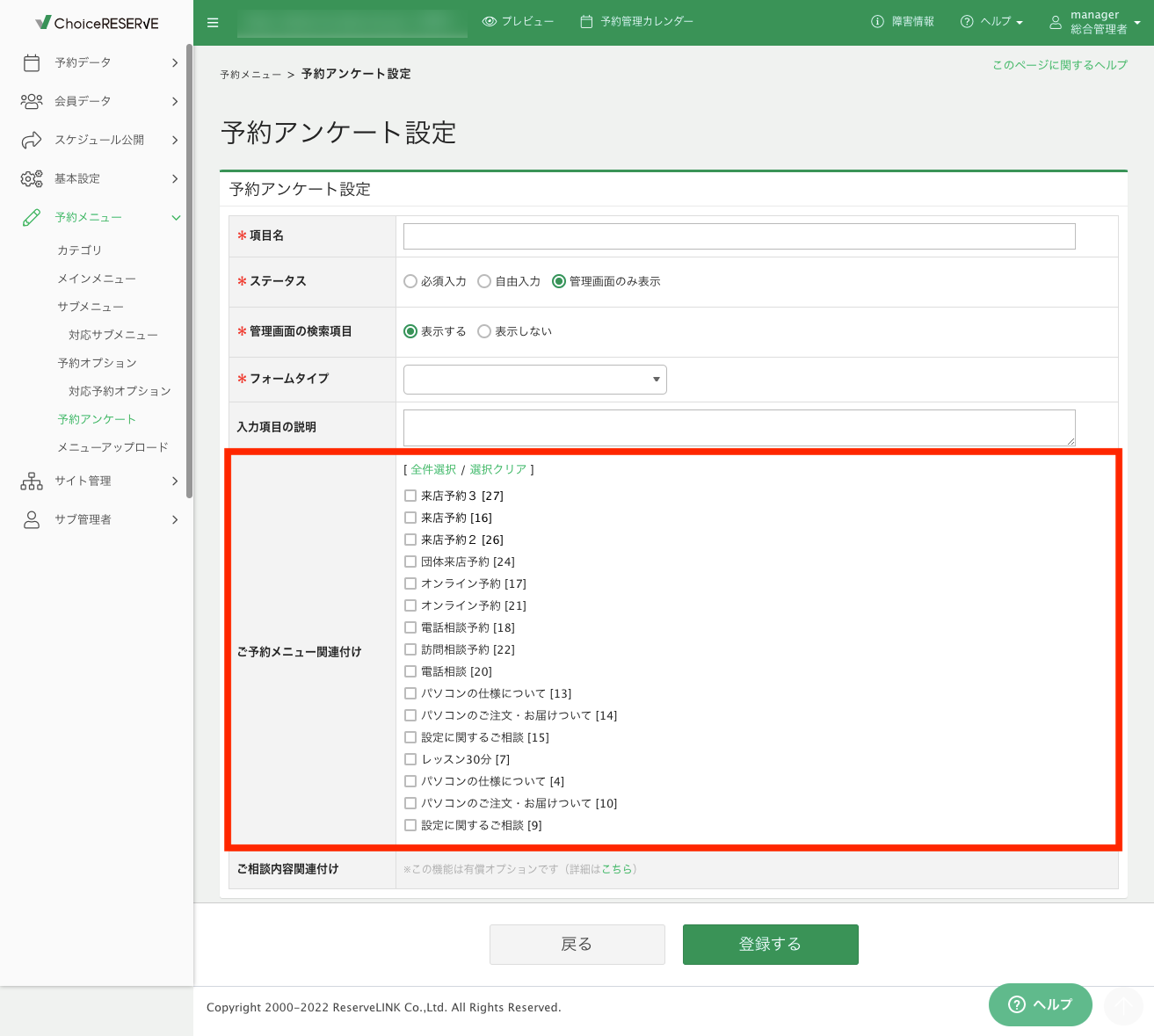Viewport: 1154px width, 1036px height.
Task: Expand the 基本設定 sidebar section
Action: tap(175, 178)
